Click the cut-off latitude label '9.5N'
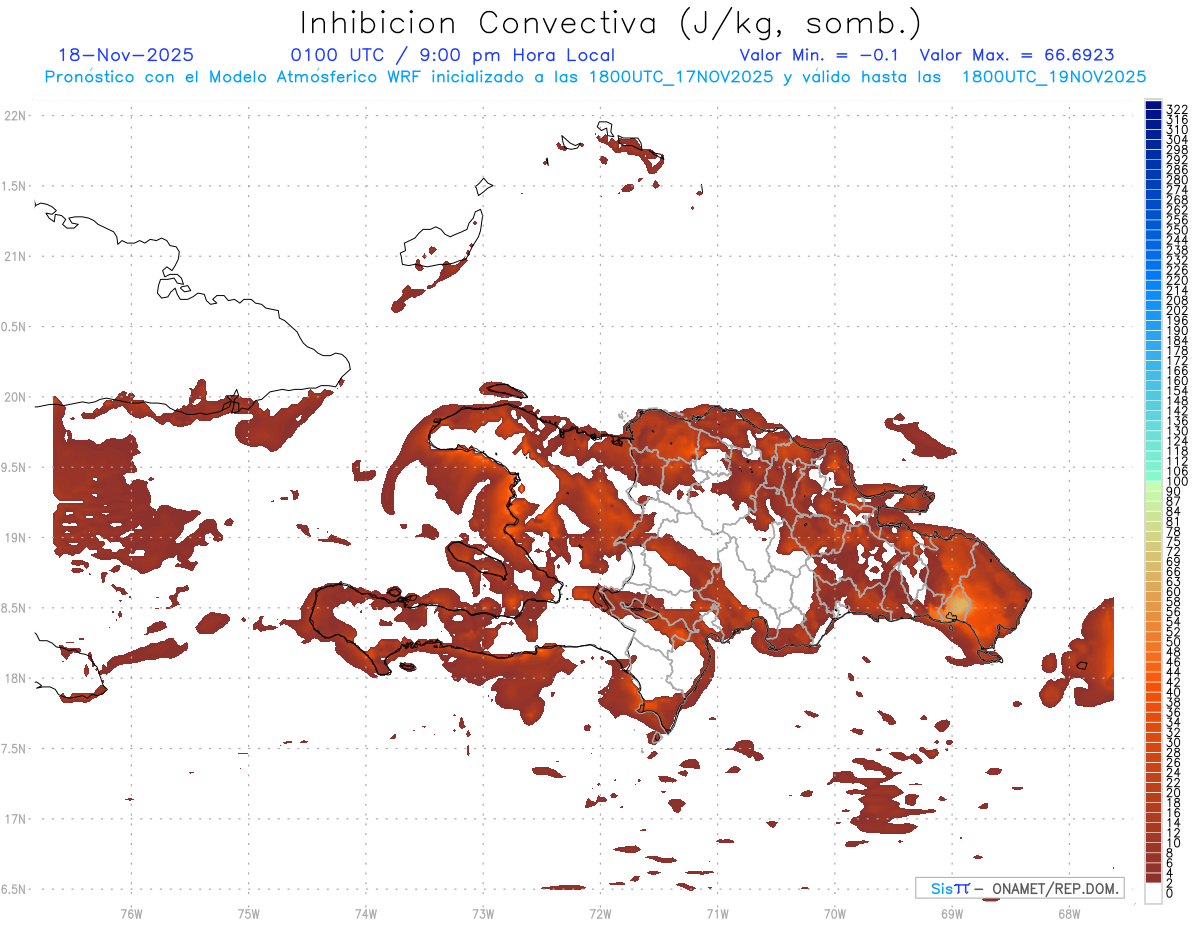 pos(13,467)
